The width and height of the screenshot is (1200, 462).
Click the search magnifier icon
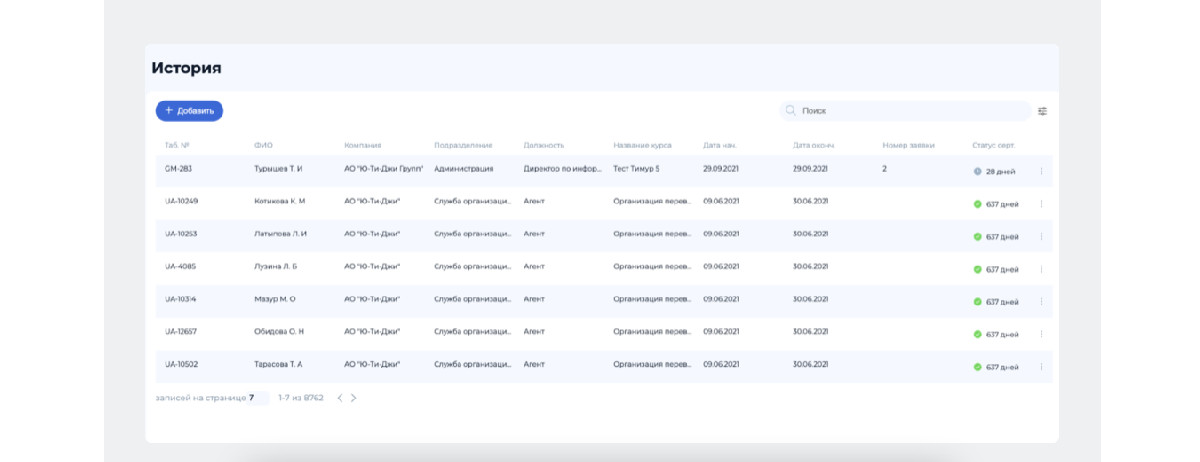pos(791,111)
